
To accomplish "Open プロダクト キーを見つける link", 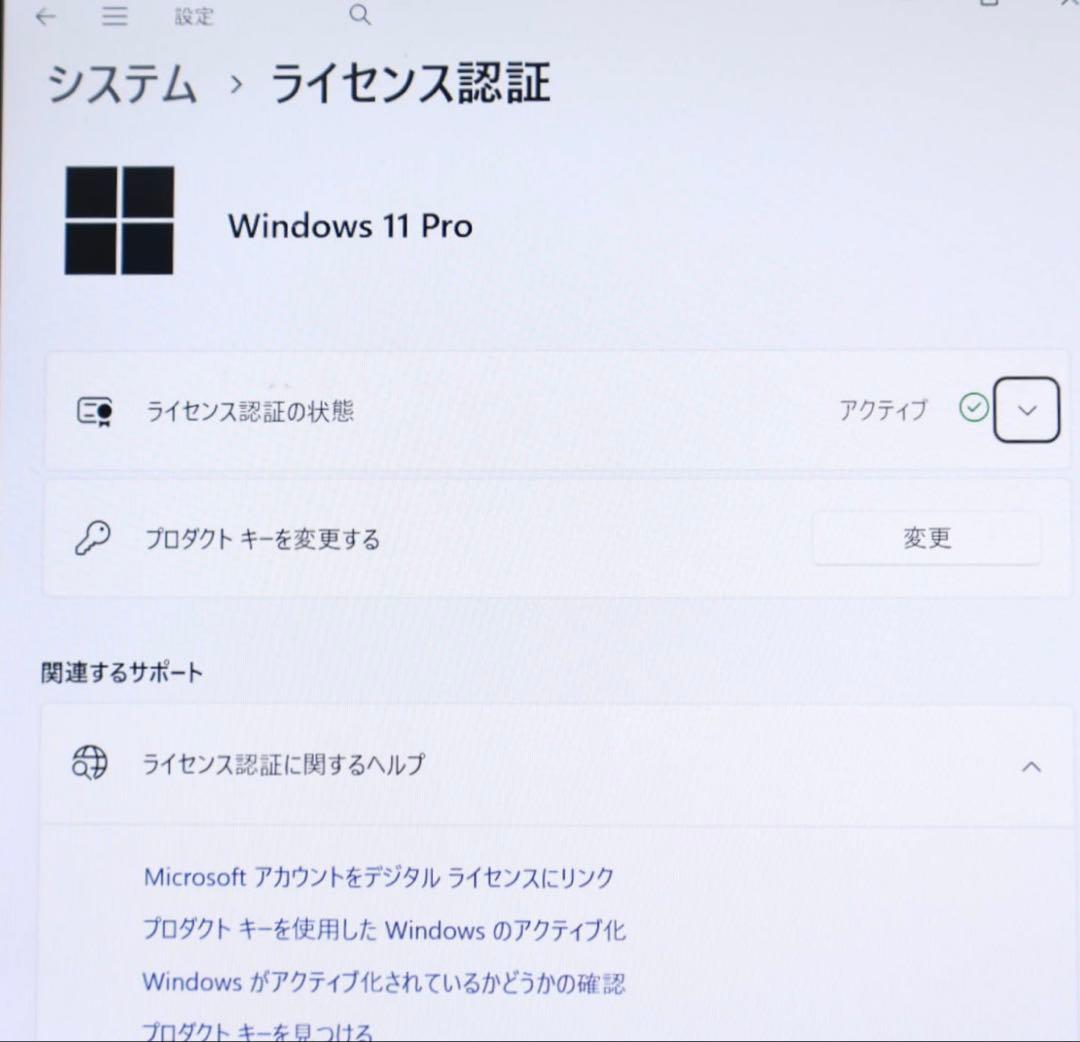I will (x=258, y=1031).
